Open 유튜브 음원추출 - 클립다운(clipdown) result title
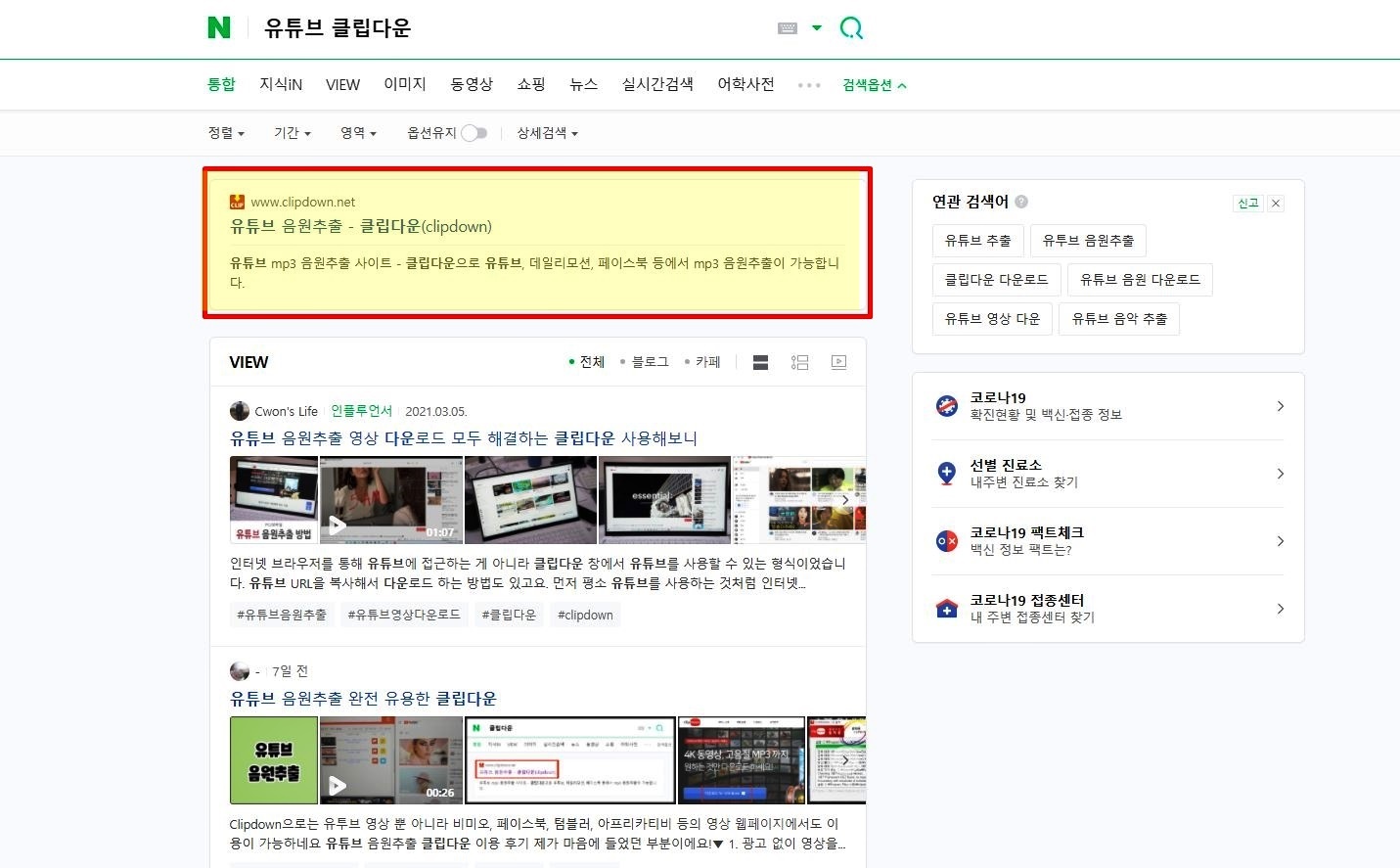 tap(361, 226)
